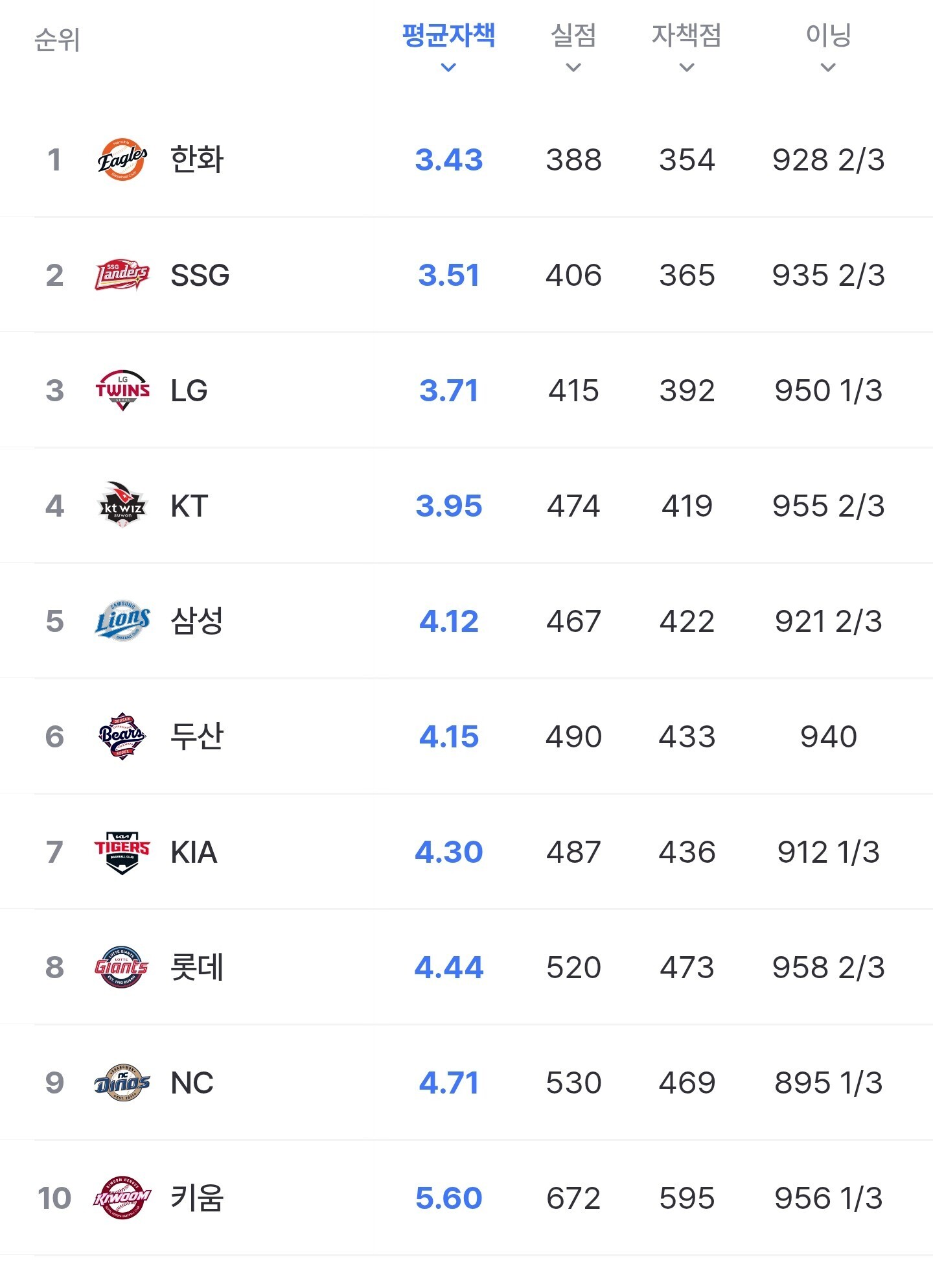This screenshot has width=933, height=1288.
Task: Select the Lotte Giants team logo
Action: coord(122,967)
